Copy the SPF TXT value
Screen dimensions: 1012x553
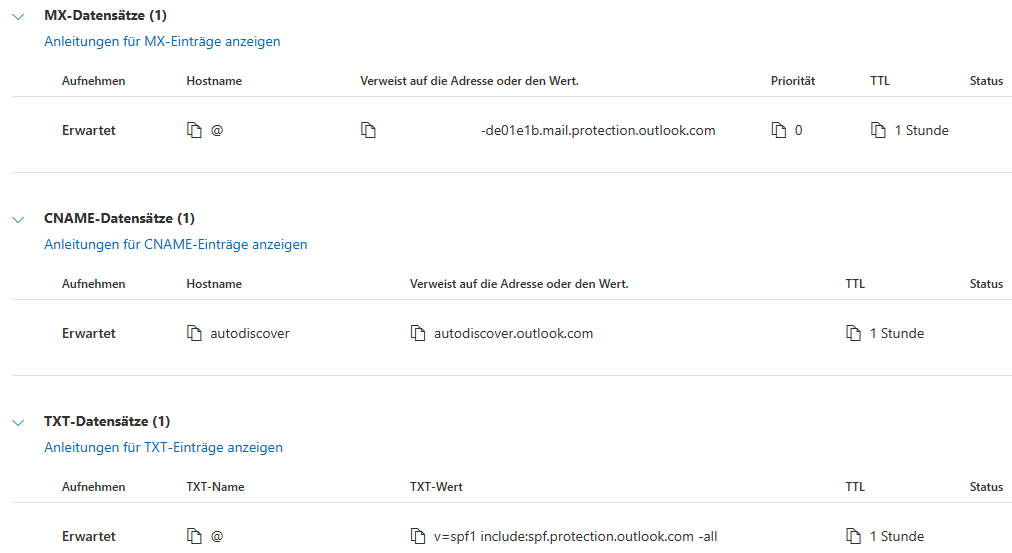[418, 537]
